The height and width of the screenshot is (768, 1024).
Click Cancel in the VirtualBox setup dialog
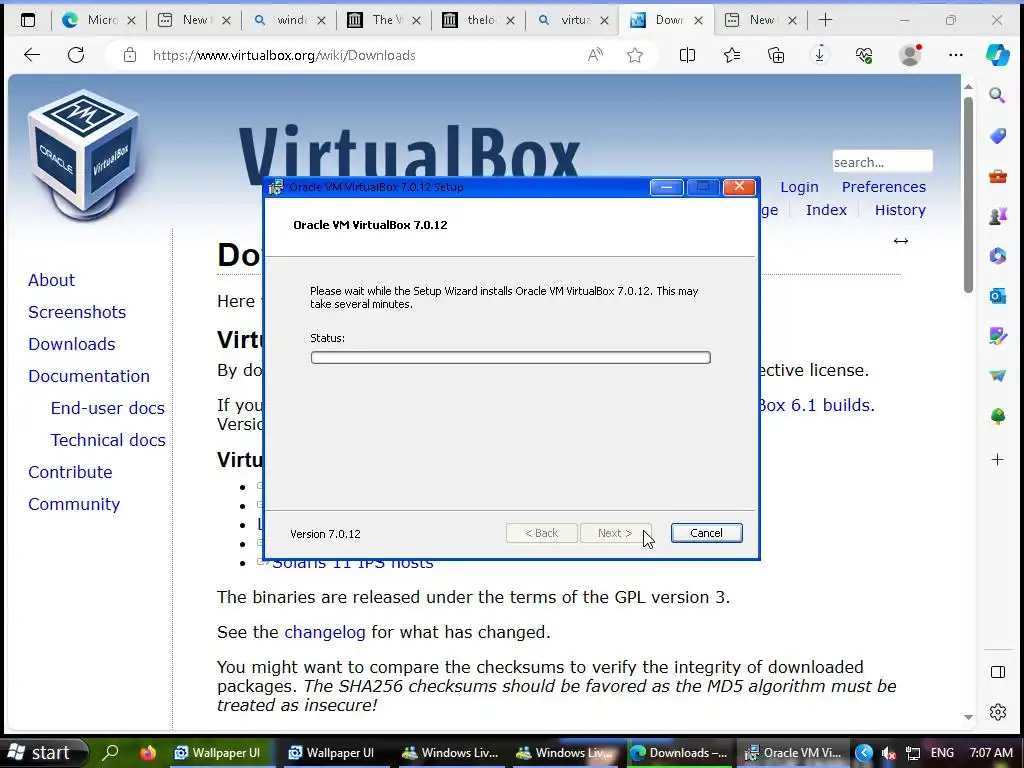tap(707, 533)
